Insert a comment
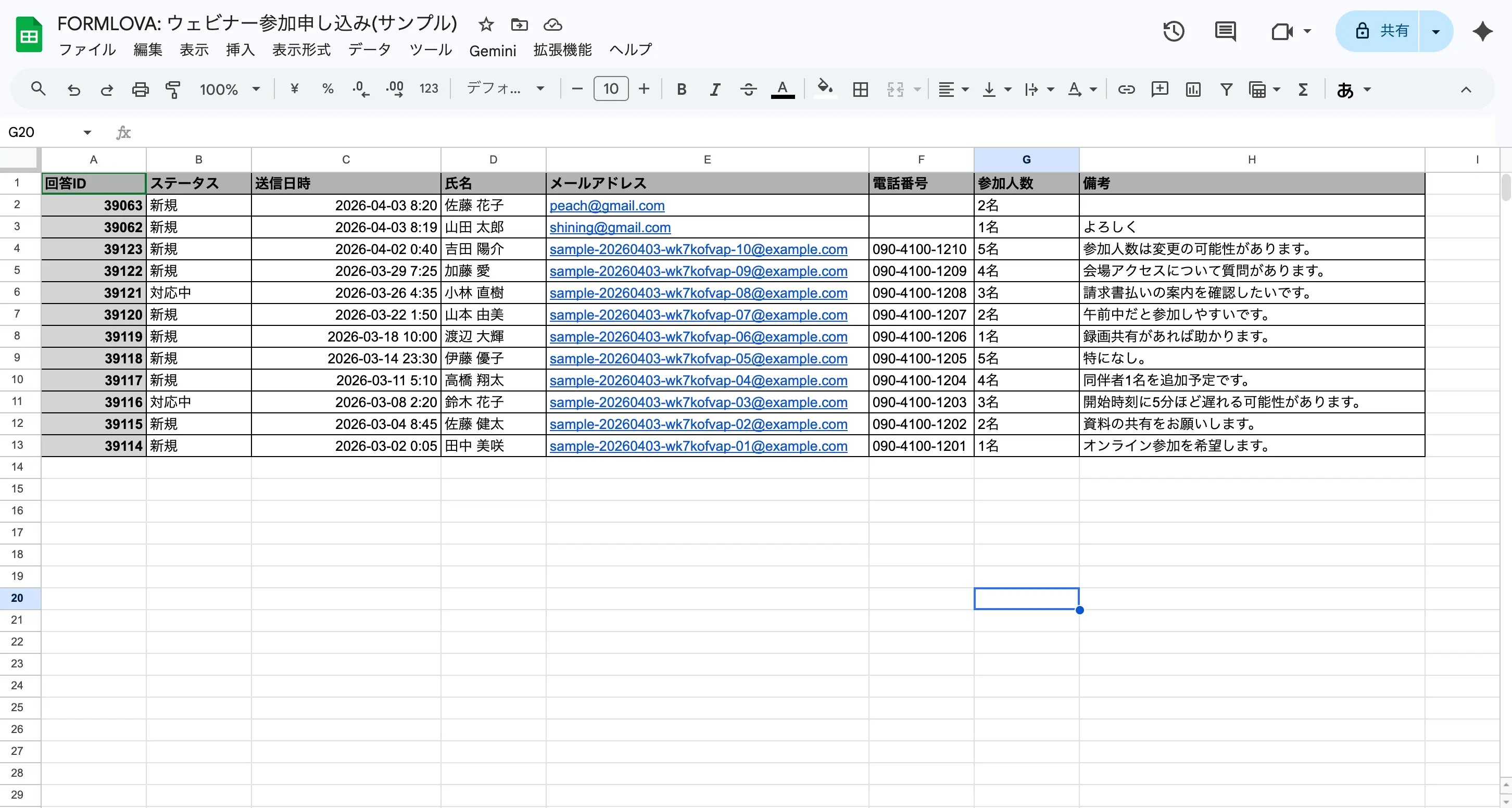Image resolution: width=1512 pixels, height=808 pixels. pyautogui.click(x=1159, y=89)
